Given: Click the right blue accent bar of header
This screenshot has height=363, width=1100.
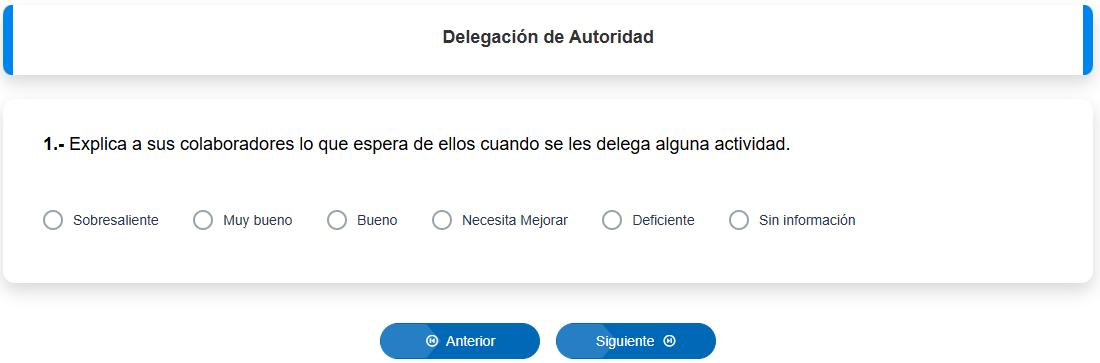Looking at the screenshot, I should 1088,39.
